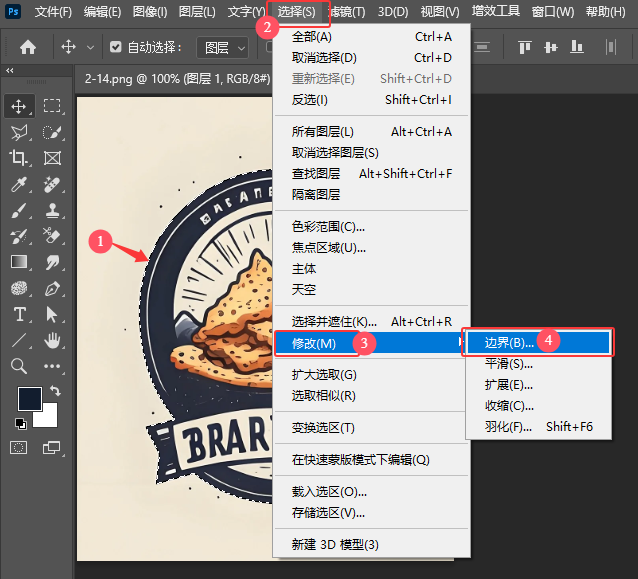The image size is (638, 579).
Task: Choose 收缩(C)... in the submenu
Action: [x=538, y=406]
